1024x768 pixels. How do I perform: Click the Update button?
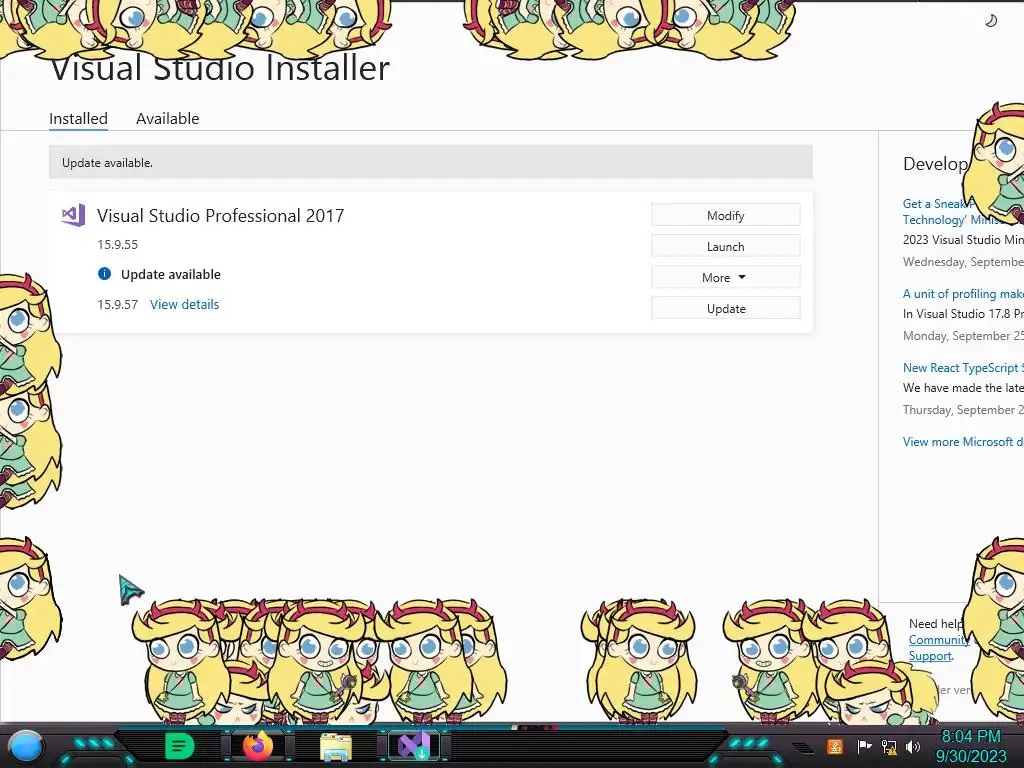(726, 308)
